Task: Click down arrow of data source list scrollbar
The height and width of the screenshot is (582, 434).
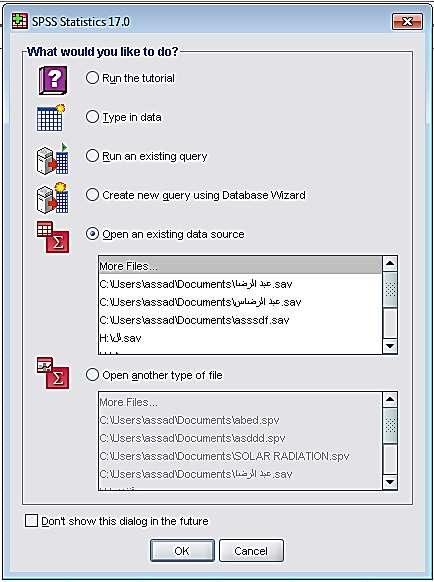Action: point(390,346)
